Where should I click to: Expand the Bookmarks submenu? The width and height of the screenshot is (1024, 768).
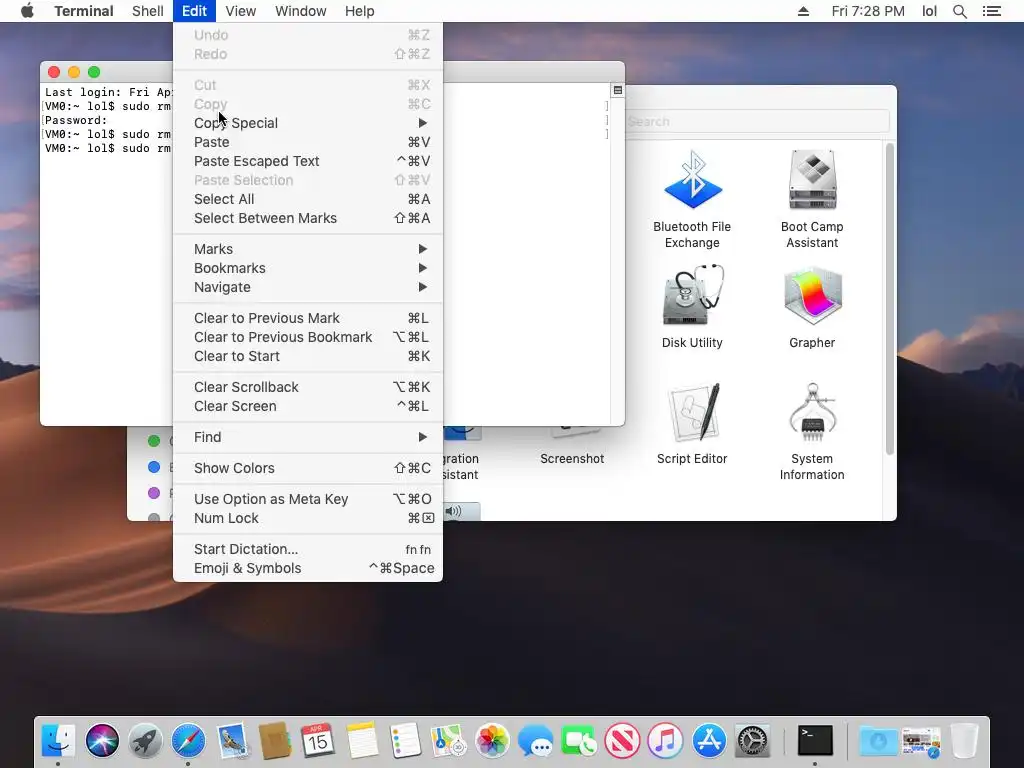coord(308,268)
